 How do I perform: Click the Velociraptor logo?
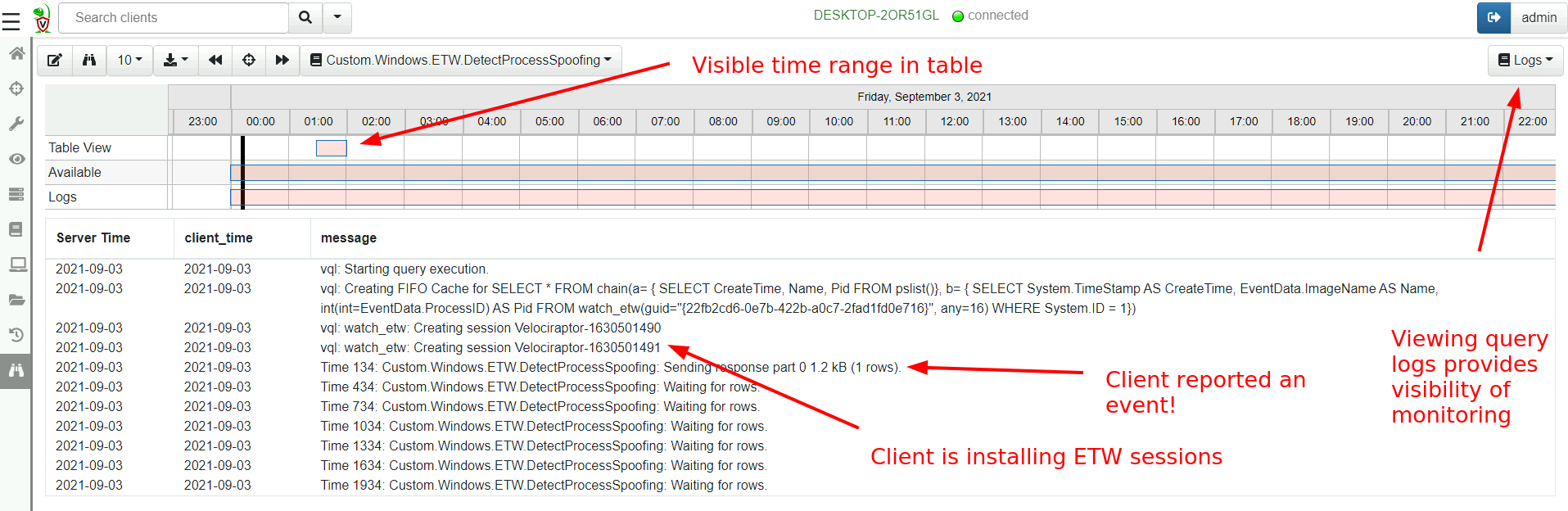(x=42, y=17)
